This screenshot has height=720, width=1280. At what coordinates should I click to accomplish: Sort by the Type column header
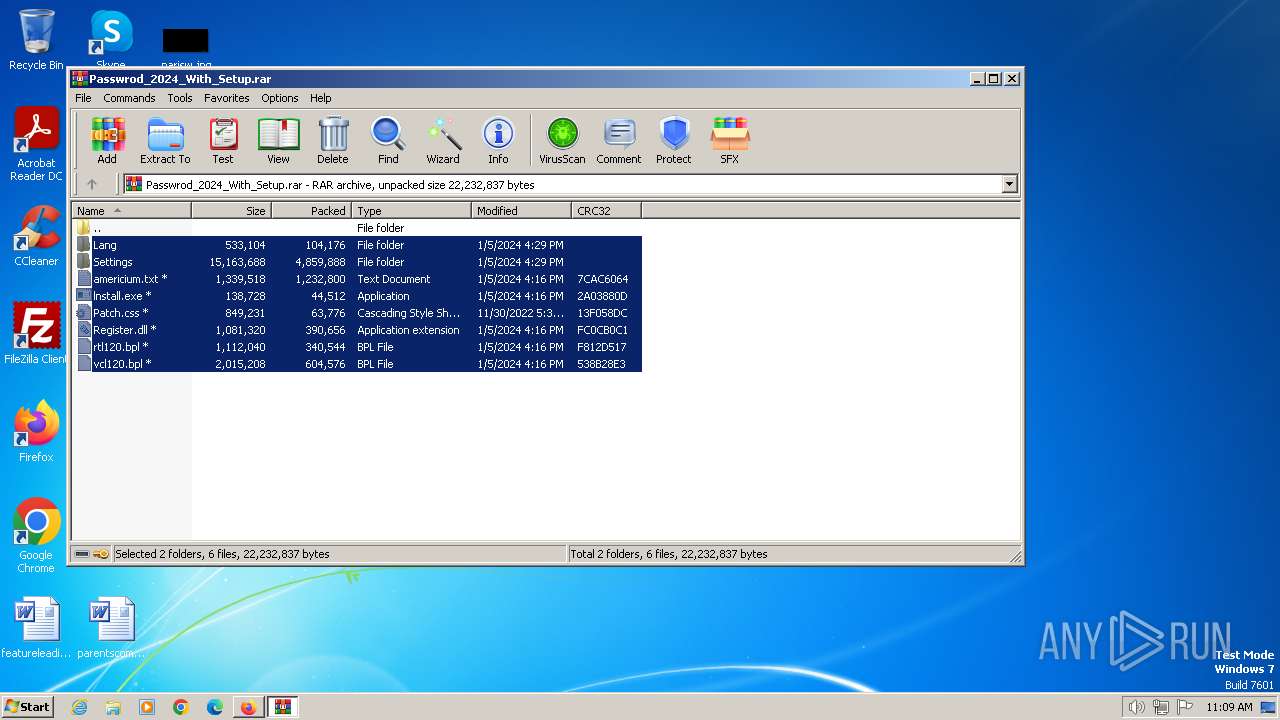[411, 211]
